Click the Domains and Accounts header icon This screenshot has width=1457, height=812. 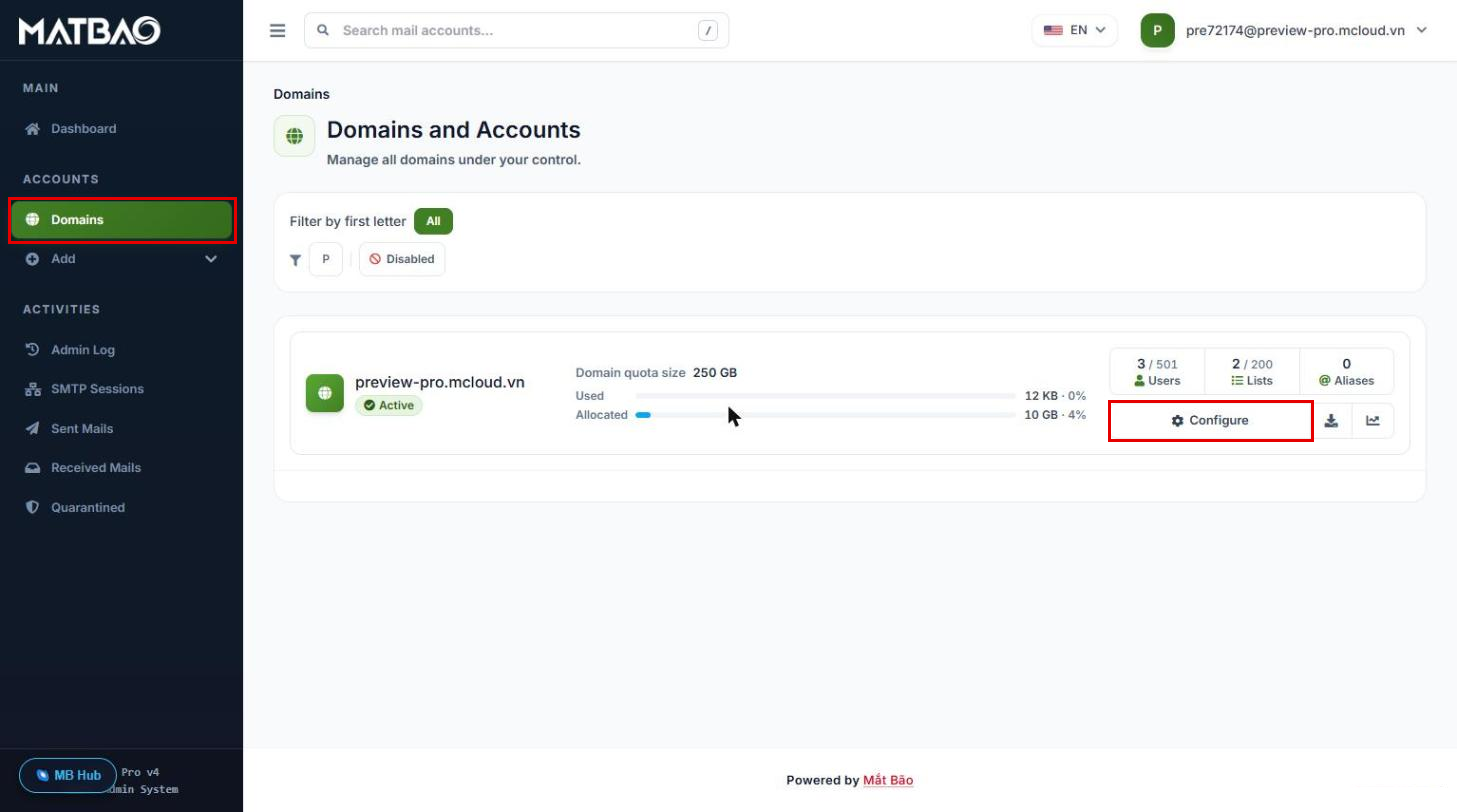click(294, 136)
